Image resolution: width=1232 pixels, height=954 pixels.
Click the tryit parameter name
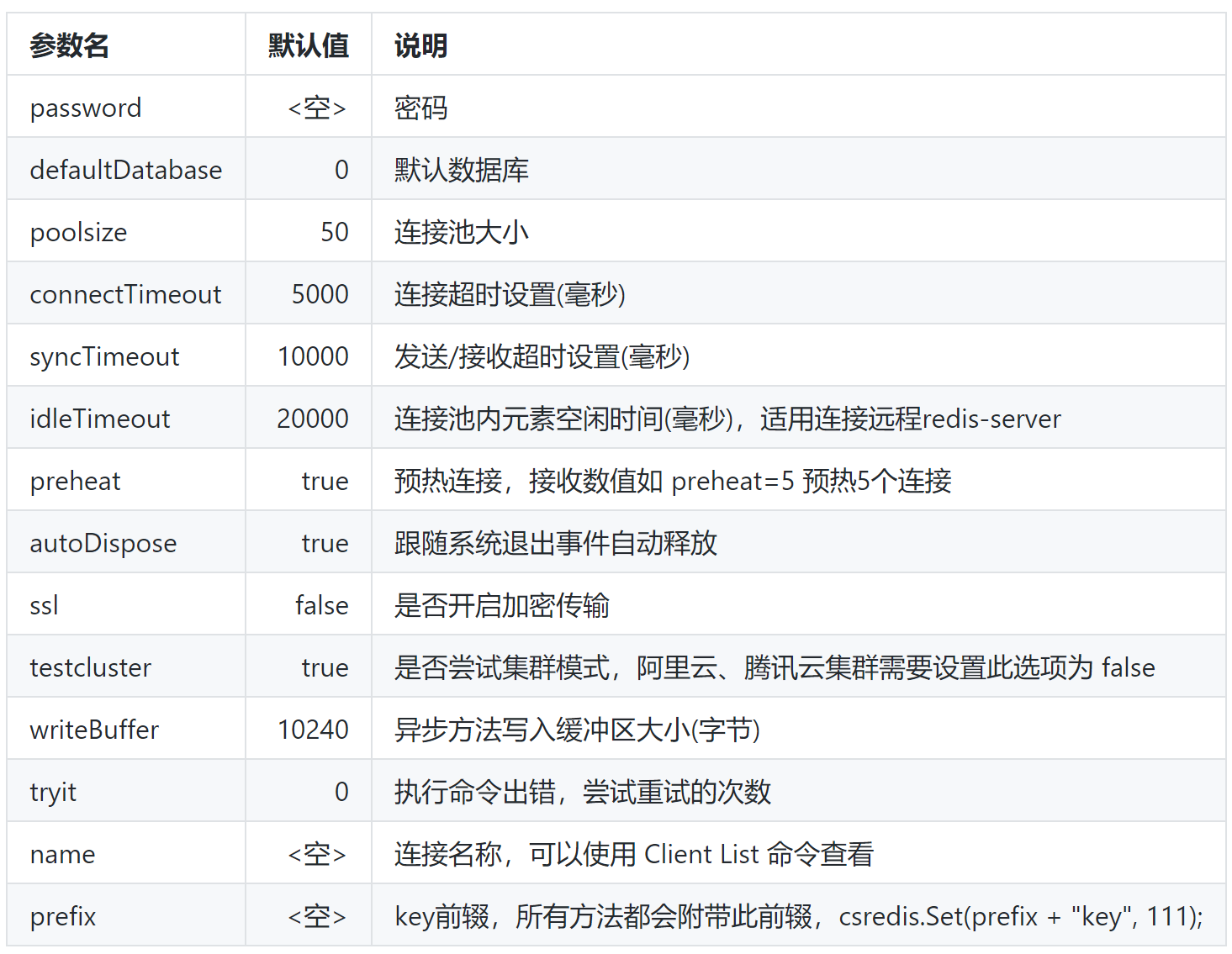[x=52, y=791]
